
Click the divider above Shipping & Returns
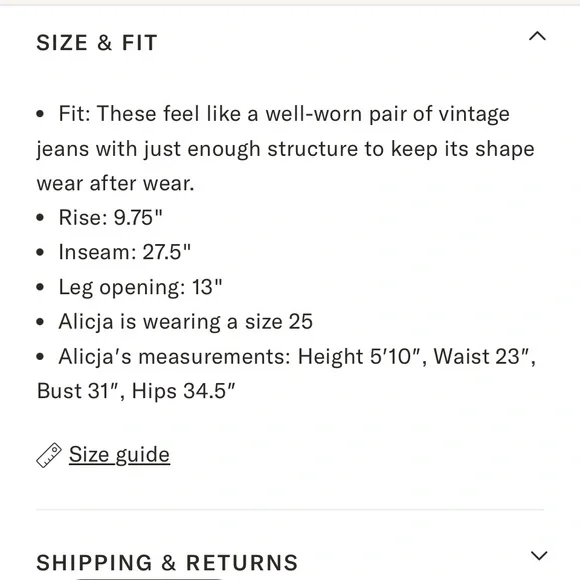point(290,510)
